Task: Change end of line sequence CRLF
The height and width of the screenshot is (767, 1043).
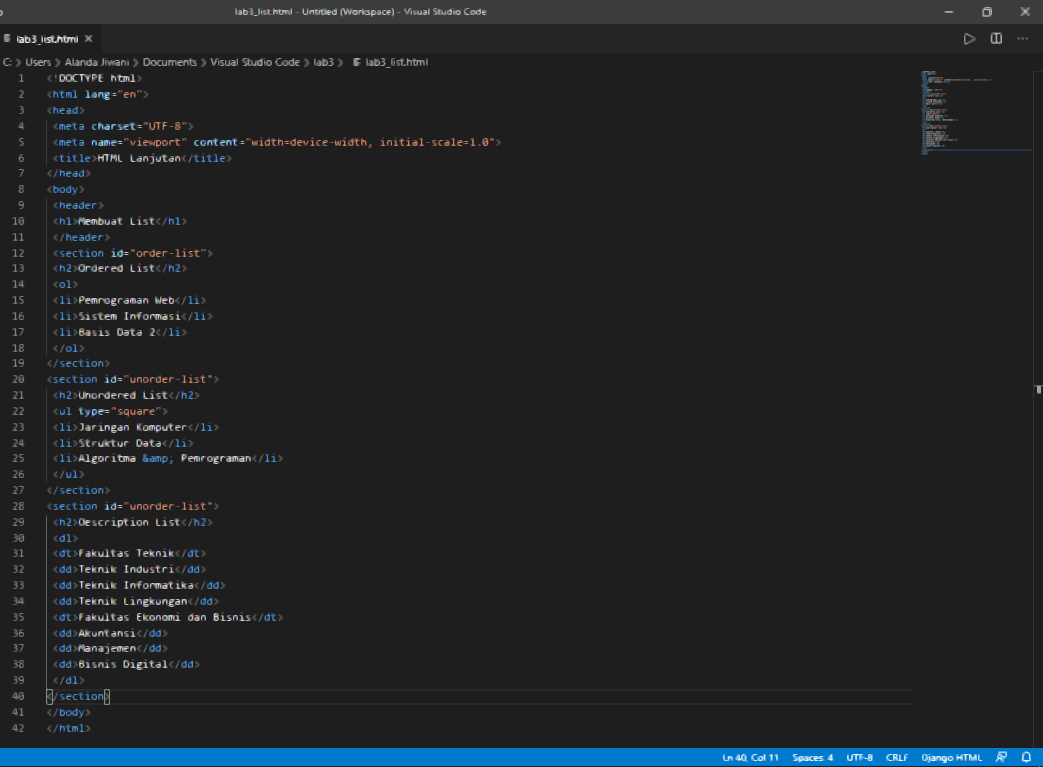Action: click(897, 757)
